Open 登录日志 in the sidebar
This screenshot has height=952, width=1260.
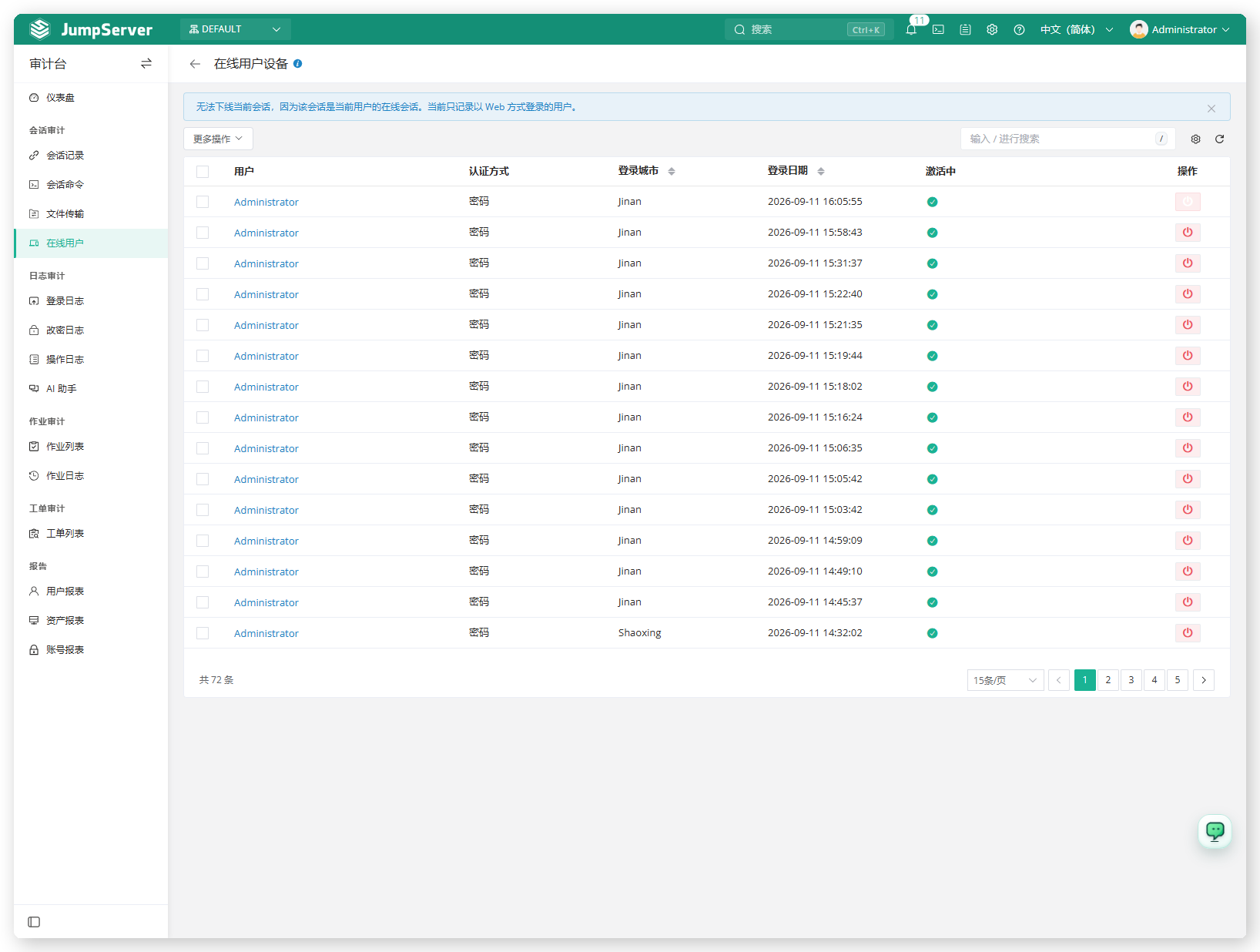[x=65, y=301]
